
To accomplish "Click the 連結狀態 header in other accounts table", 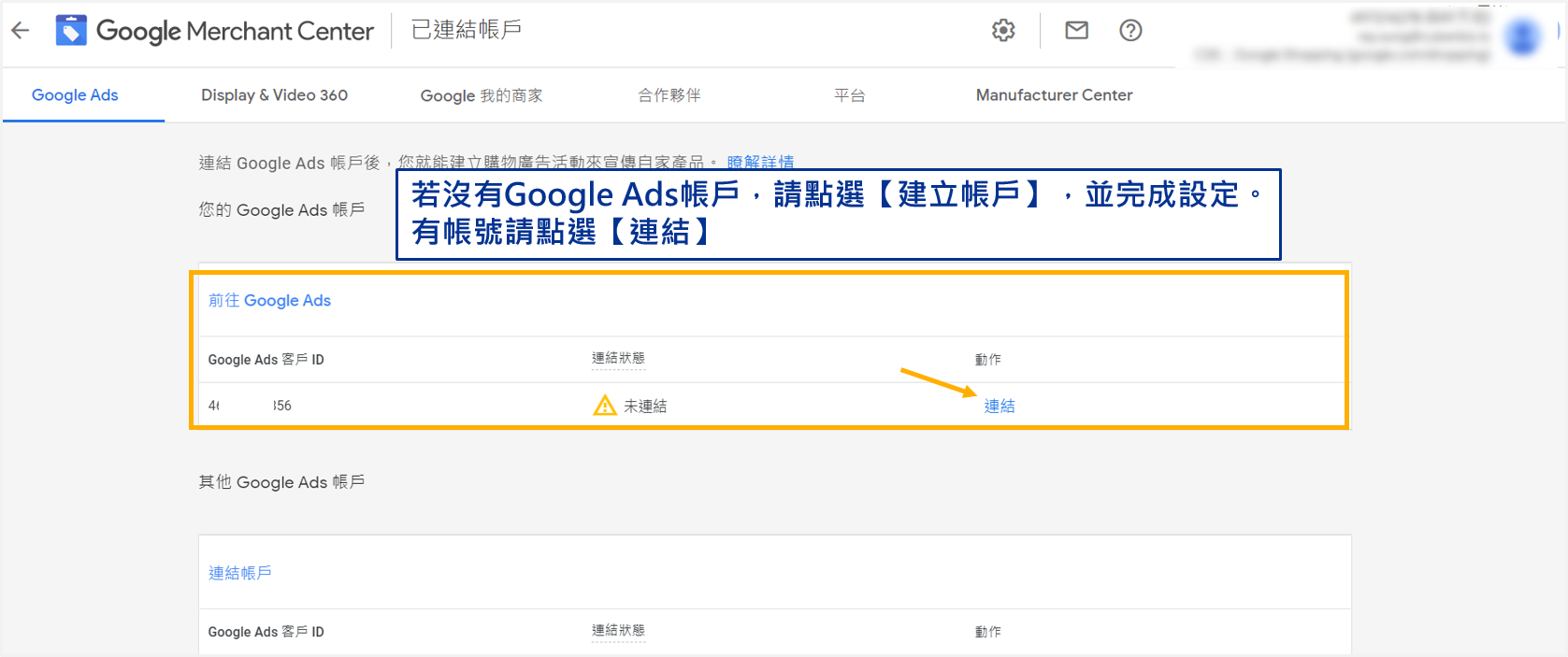I will (x=618, y=631).
